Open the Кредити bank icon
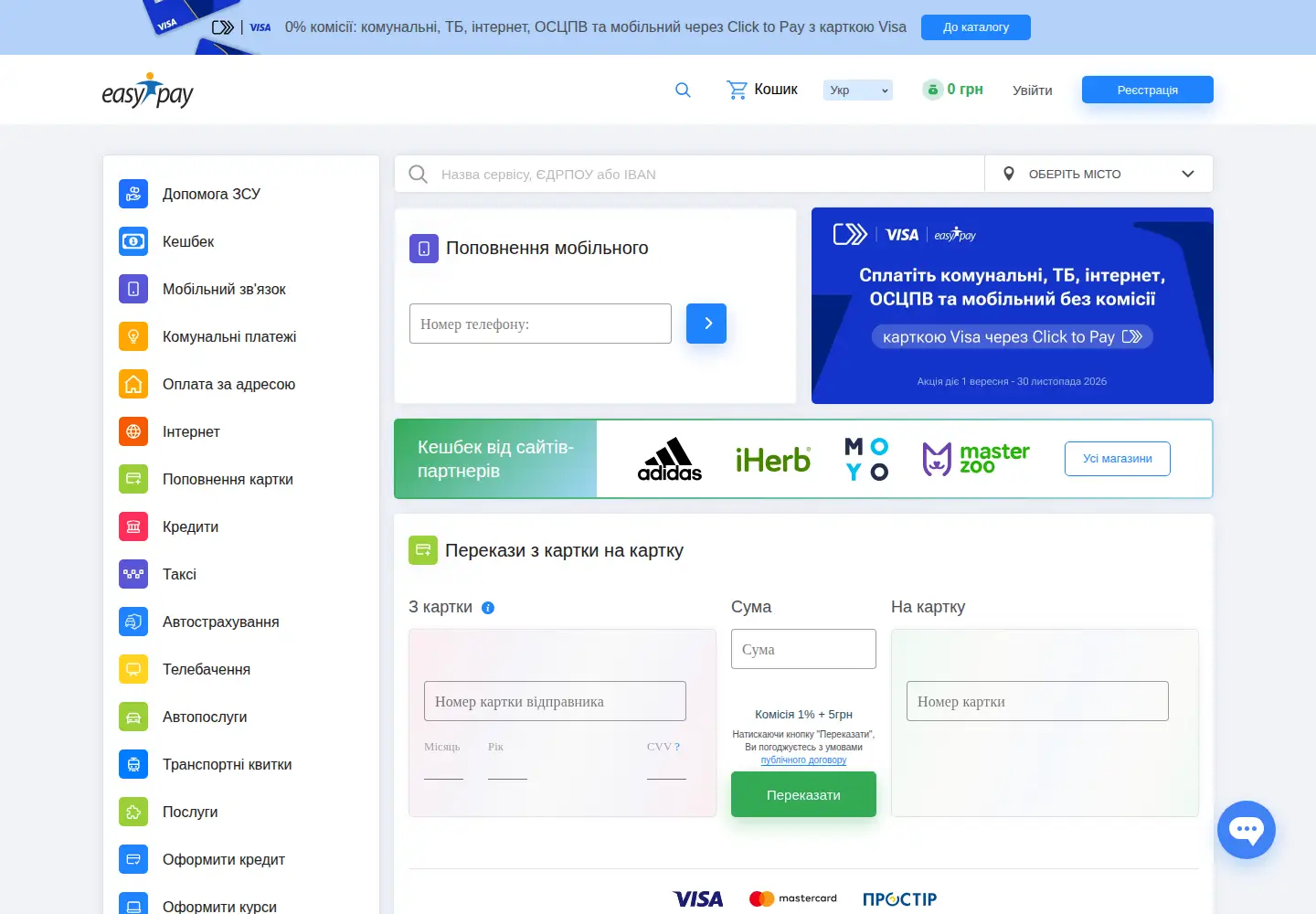 coord(133,526)
